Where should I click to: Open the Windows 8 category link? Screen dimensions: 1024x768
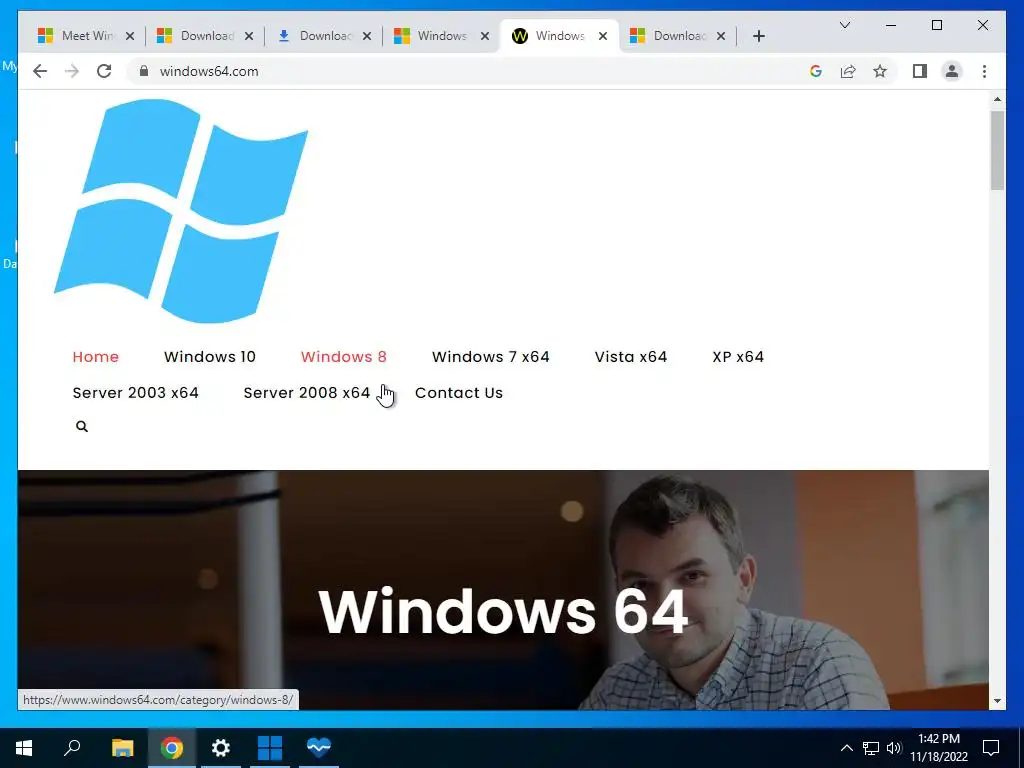344,357
